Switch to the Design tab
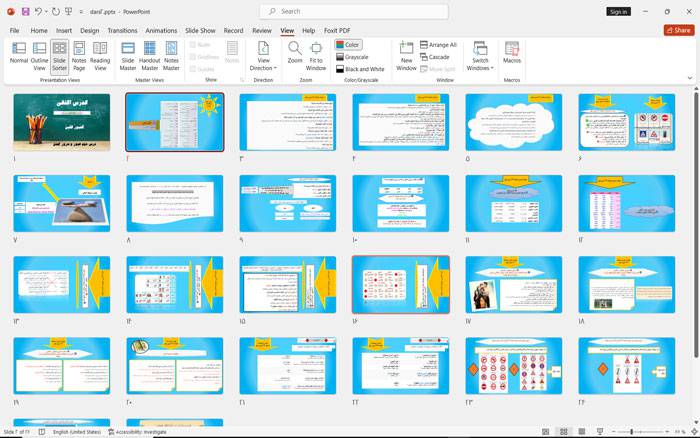This screenshot has height=438, width=700. (90, 31)
